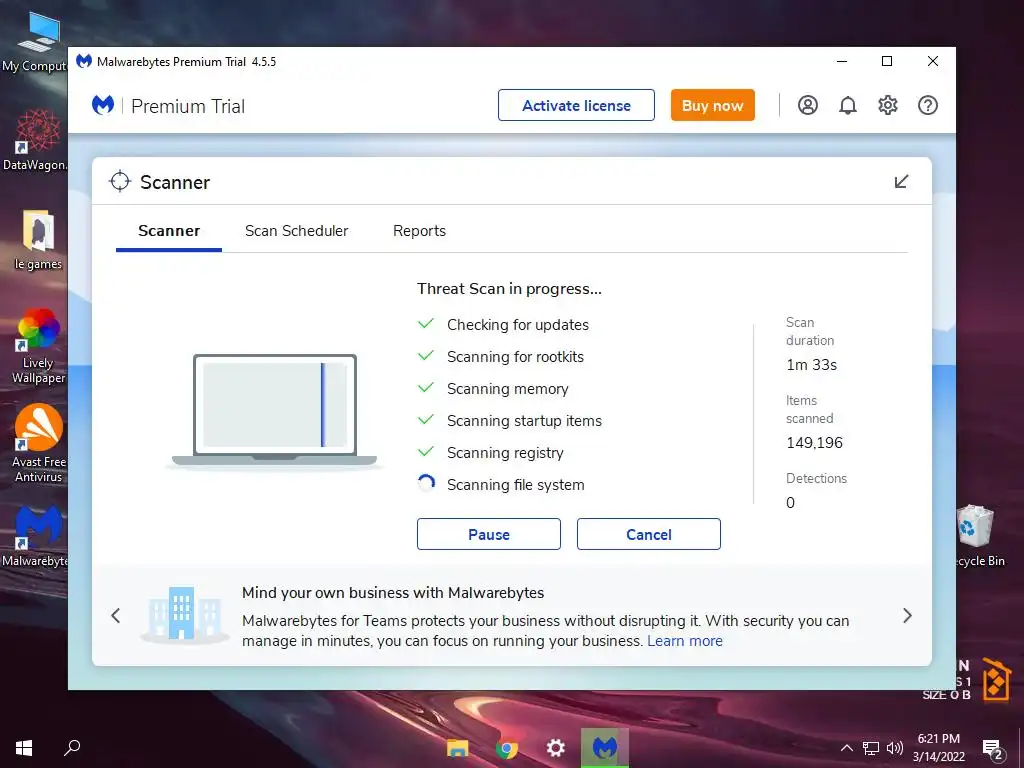Open taskbar search magnifier
1024x768 pixels.
coord(72,747)
